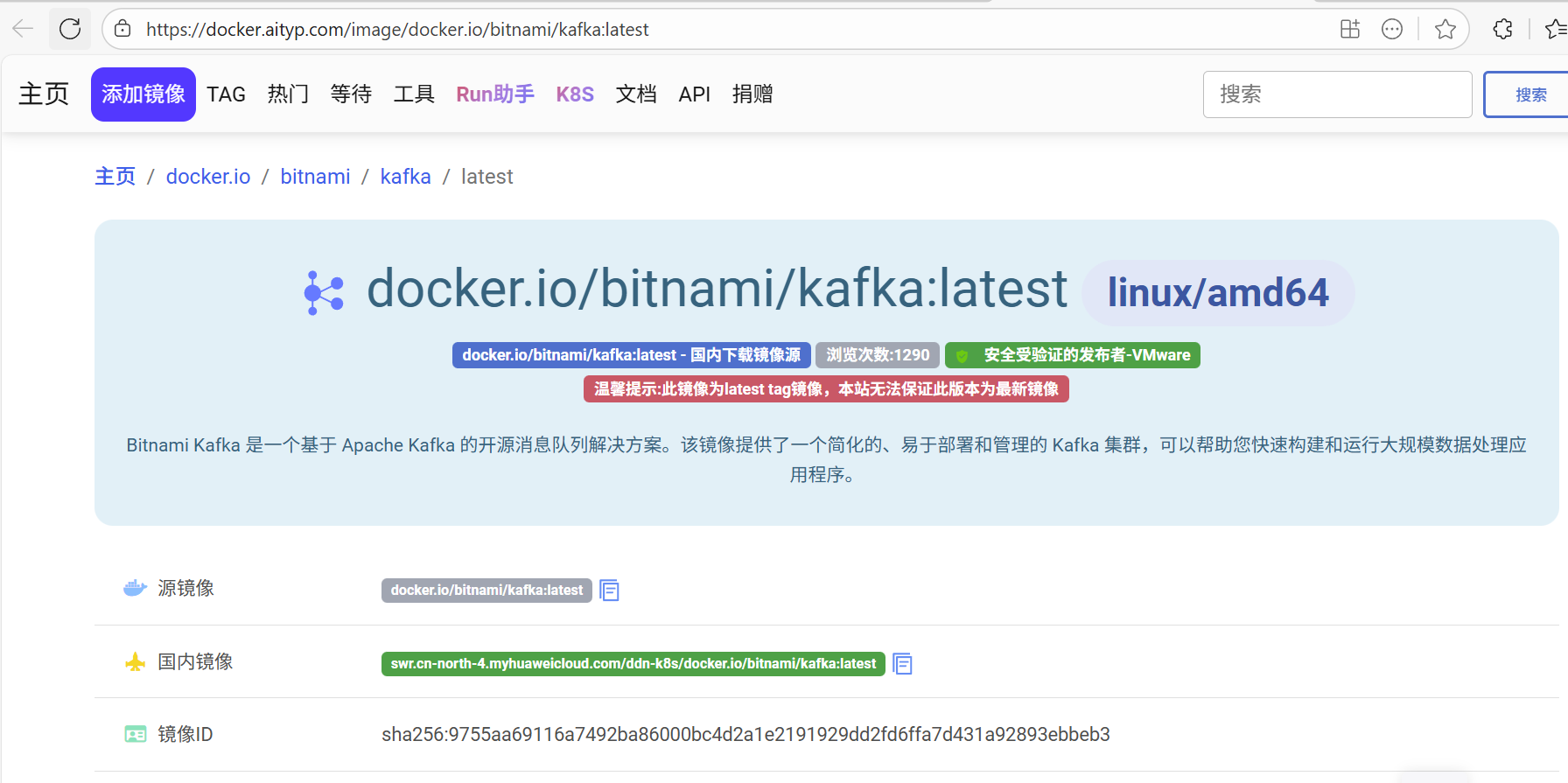Open the K8S navigation link
The height and width of the screenshot is (783, 1568).
pyautogui.click(x=575, y=94)
